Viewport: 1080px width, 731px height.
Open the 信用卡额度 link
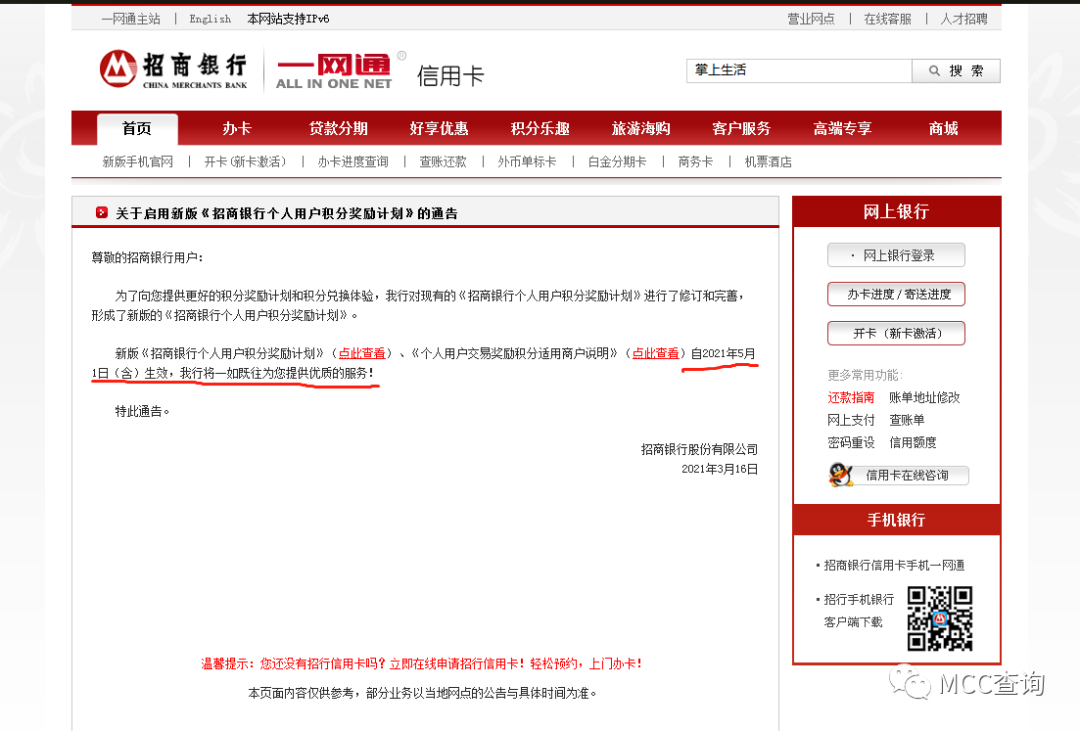point(913,442)
